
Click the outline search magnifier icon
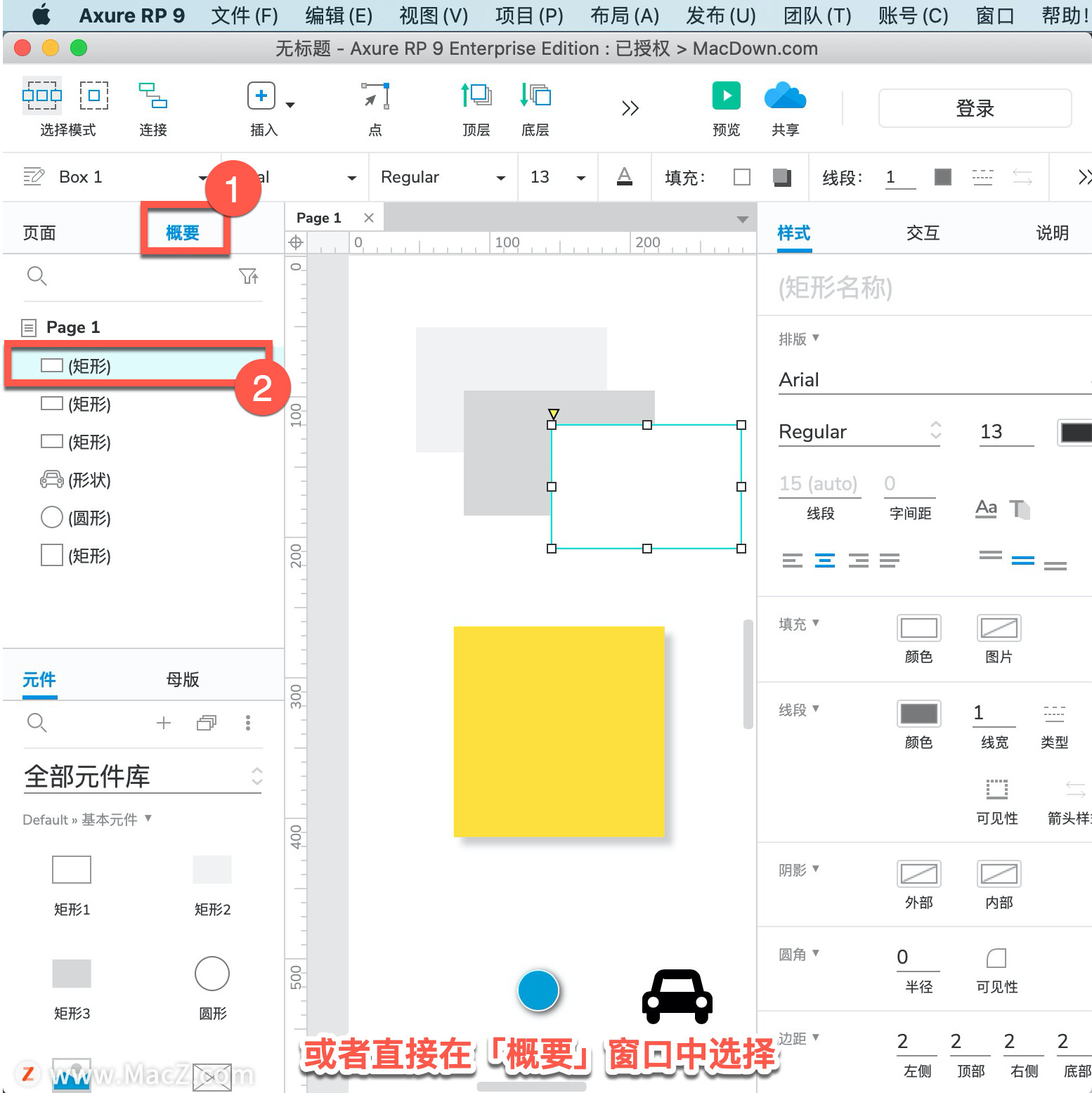[x=37, y=276]
